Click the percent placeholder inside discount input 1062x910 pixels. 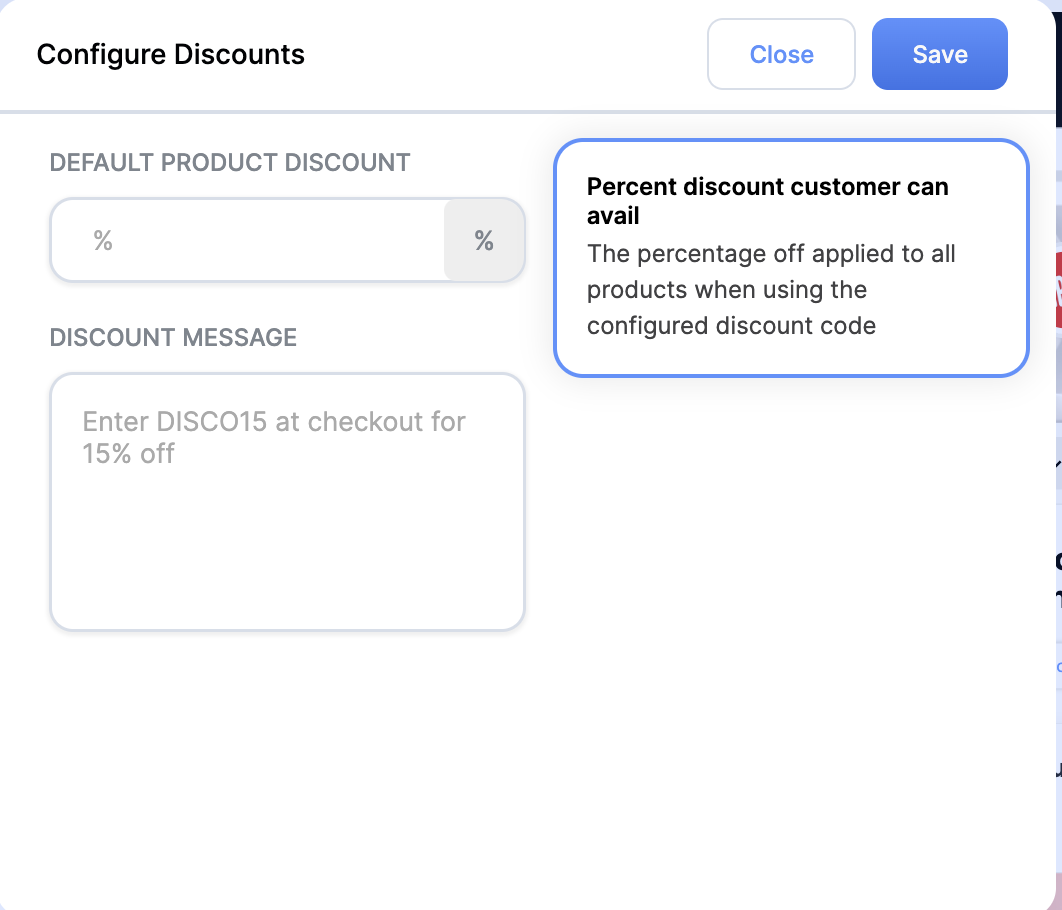103,240
